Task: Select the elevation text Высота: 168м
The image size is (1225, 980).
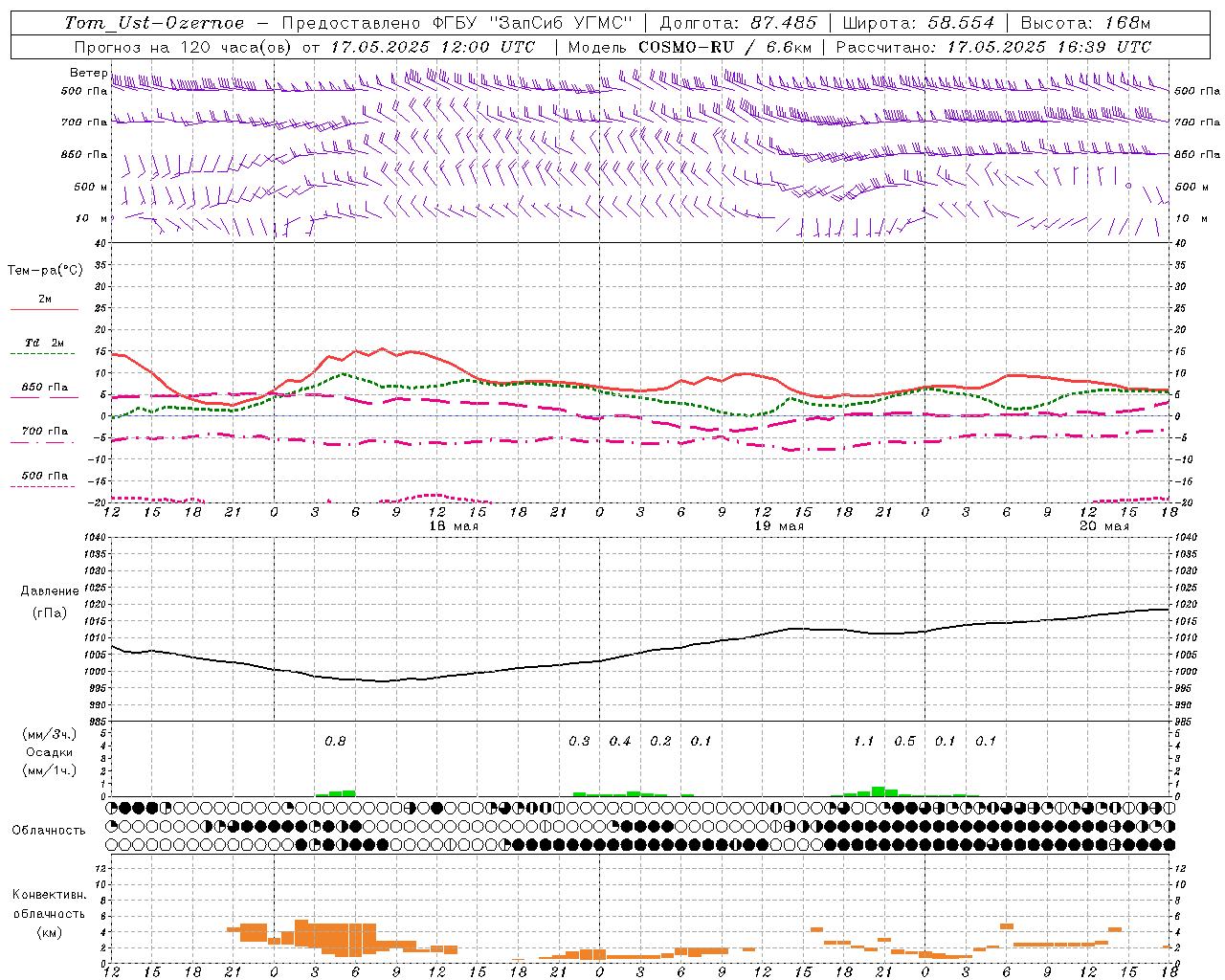Action: (x=1085, y=23)
